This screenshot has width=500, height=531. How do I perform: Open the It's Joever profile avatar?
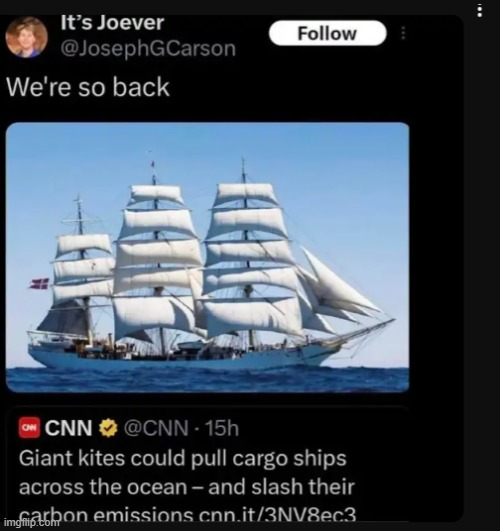[x=26, y=37]
